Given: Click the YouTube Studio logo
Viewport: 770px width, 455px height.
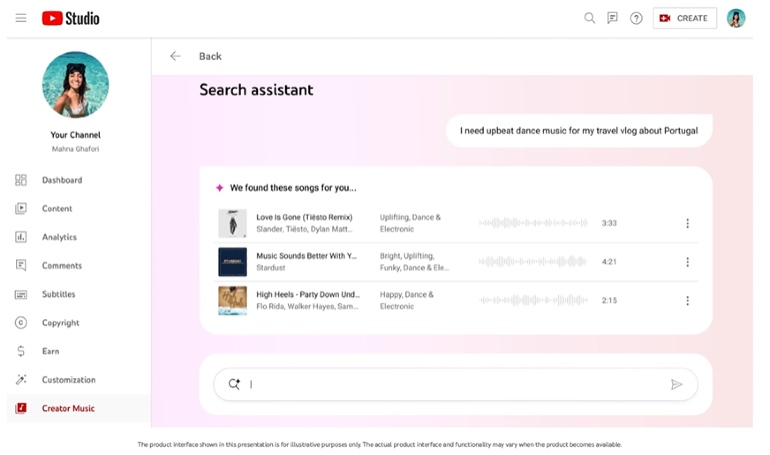Looking at the screenshot, I should [x=70, y=18].
